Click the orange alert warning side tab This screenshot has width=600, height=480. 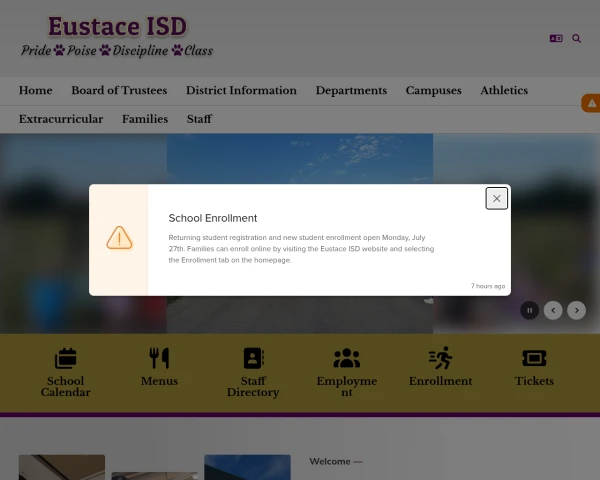(x=591, y=103)
